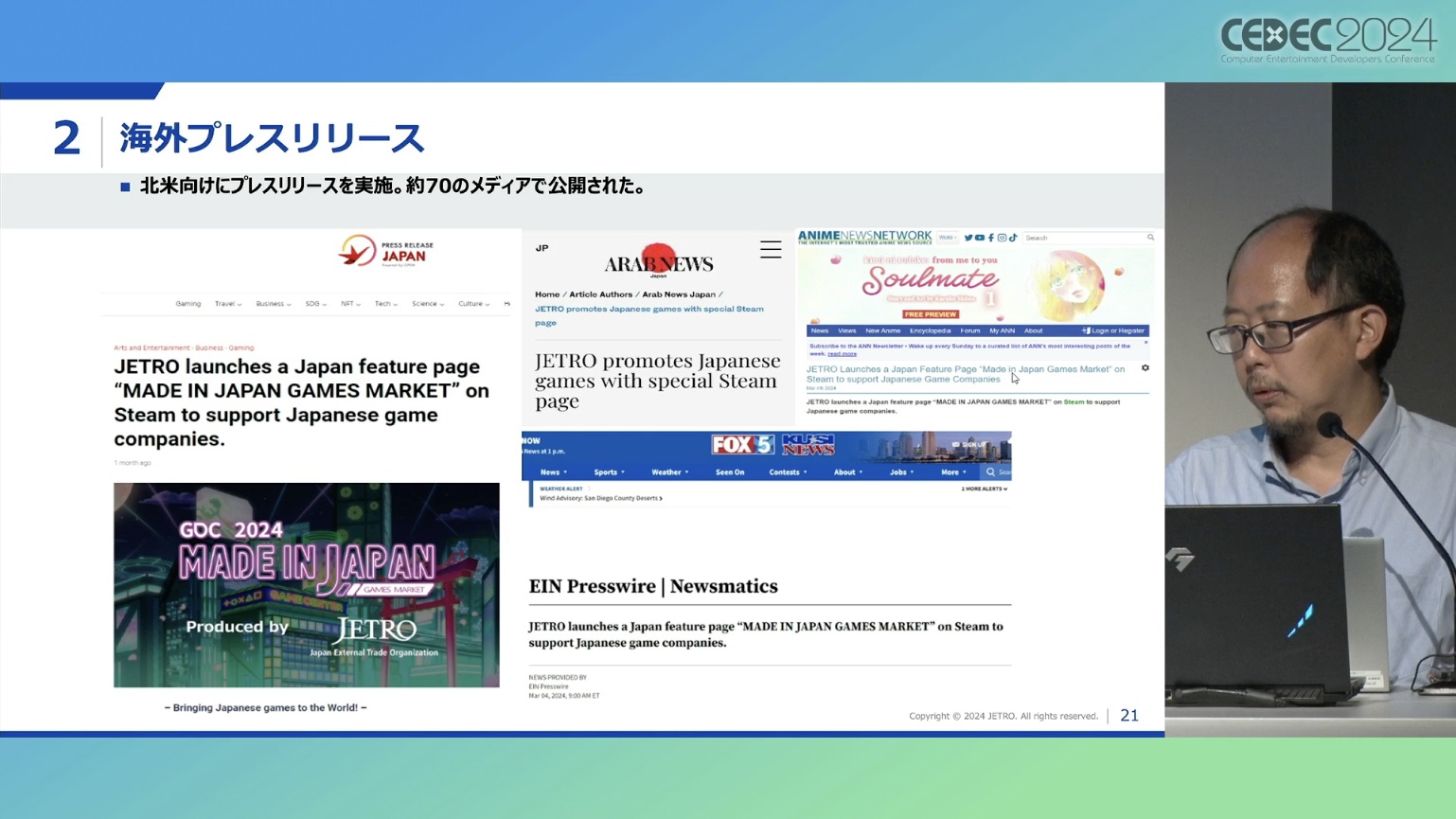Click the green Steam link in ANN article
The image size is (1456, 819).
pyautogui.click(x=1074, y=401)
